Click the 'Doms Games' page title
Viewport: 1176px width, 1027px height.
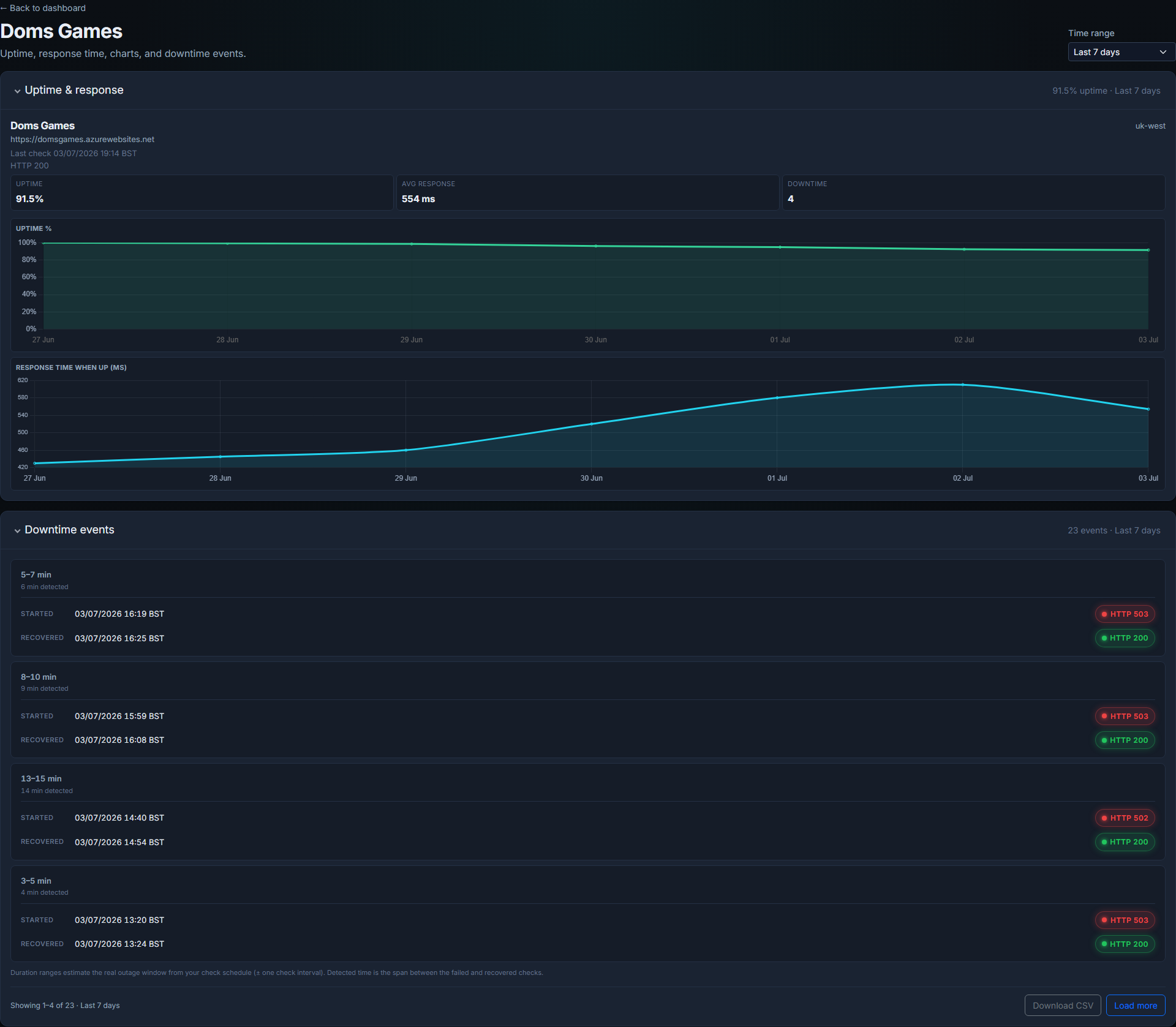tap(61, 31)
